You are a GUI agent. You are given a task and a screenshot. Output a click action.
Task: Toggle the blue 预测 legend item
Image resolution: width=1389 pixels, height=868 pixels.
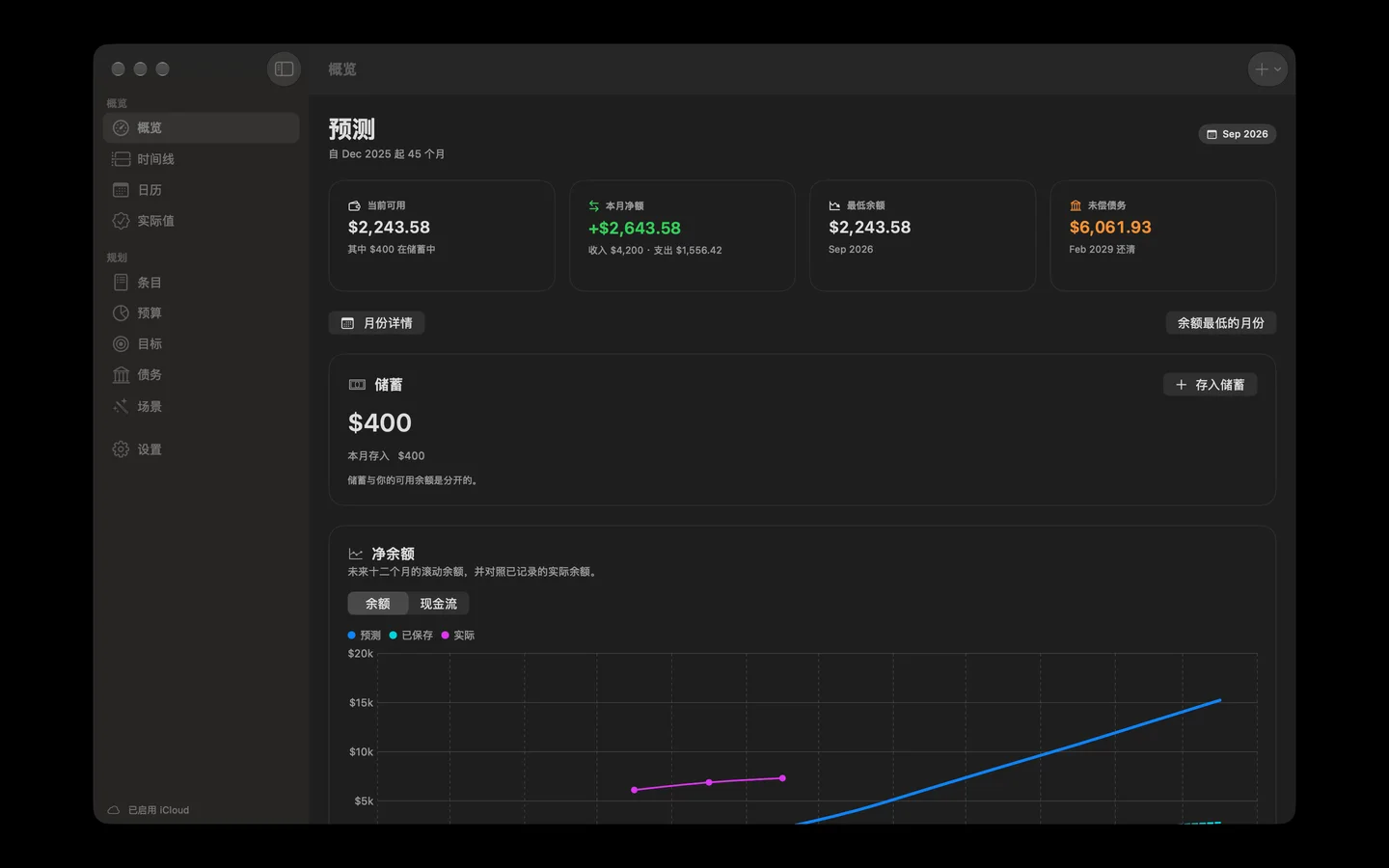(x=365, y=636)
